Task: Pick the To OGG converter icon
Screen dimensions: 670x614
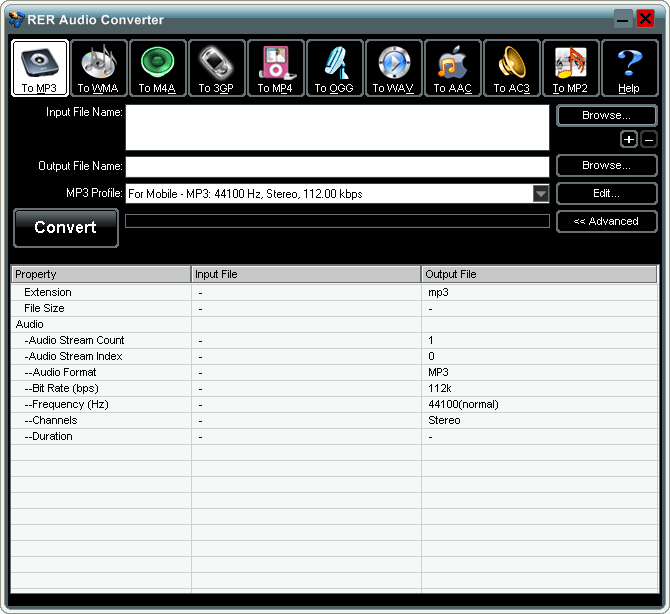Action: tap(335, 68)
